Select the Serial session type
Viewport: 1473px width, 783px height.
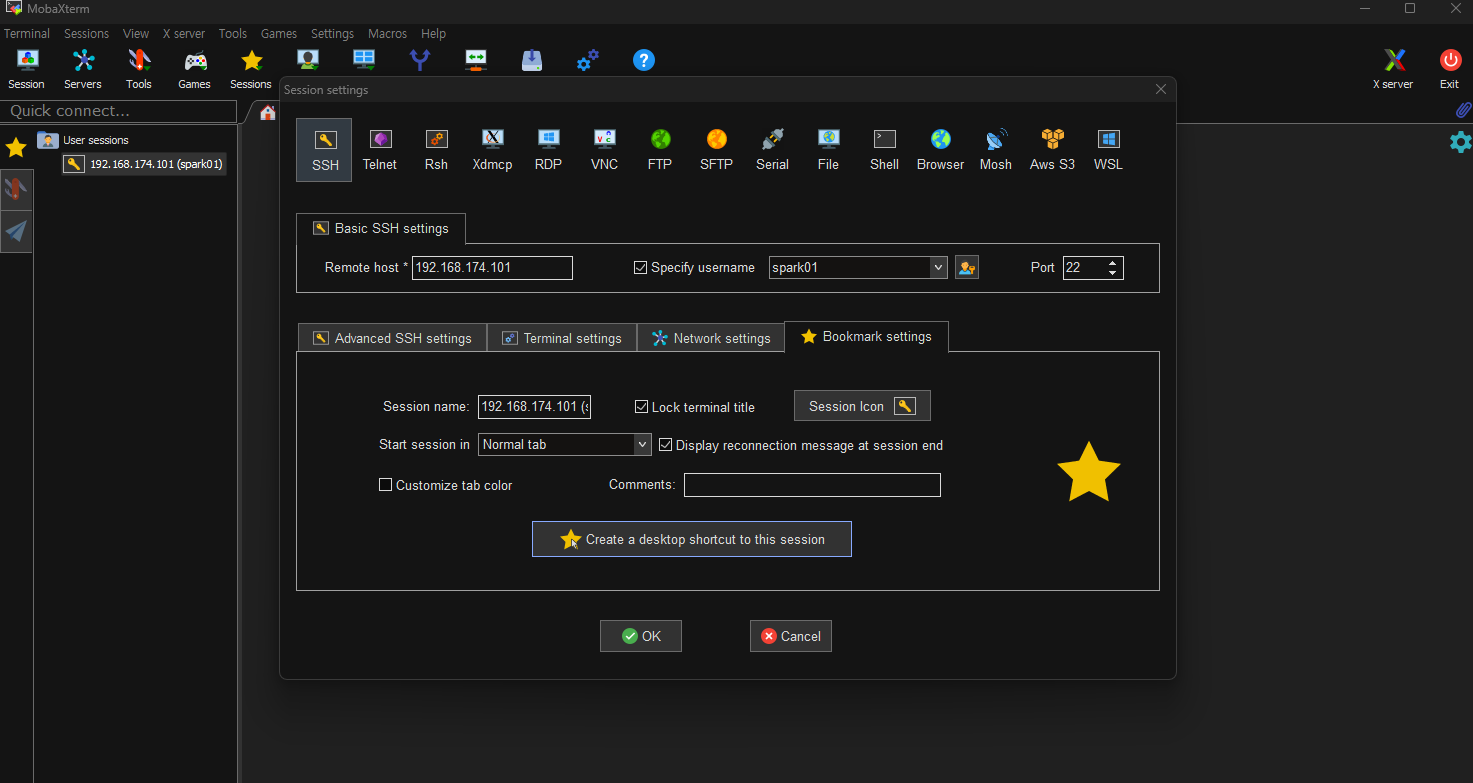(x=772, y=150)
